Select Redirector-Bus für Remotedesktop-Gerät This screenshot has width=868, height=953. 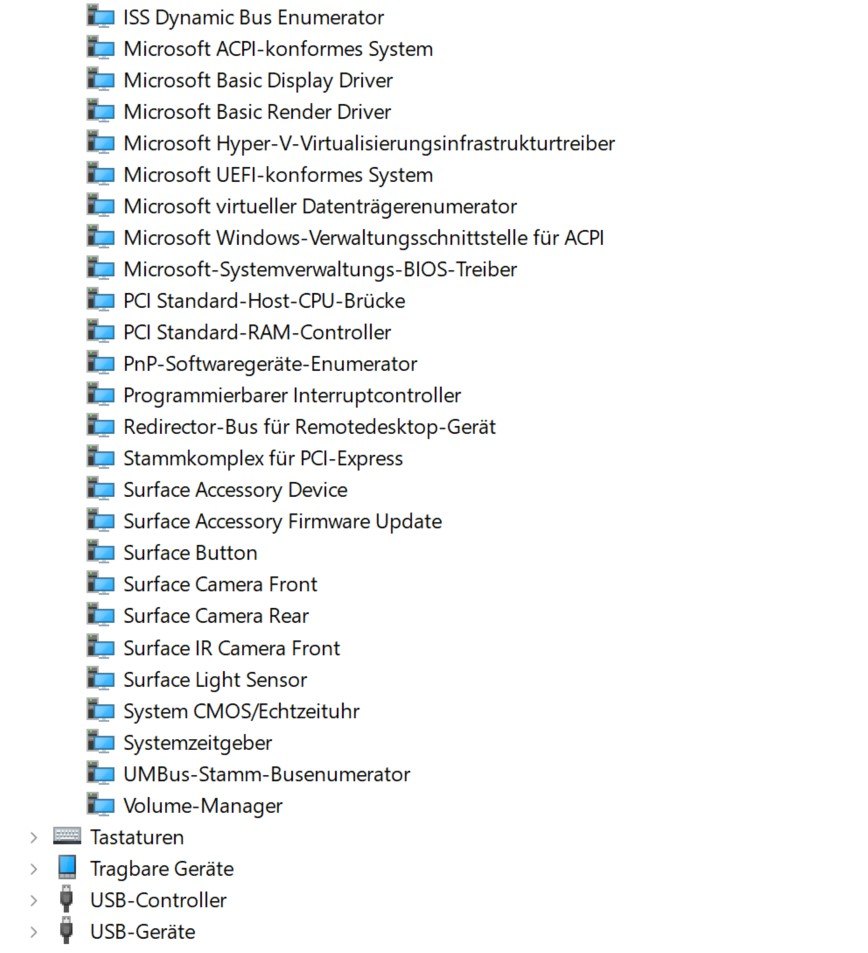pos(309,427)
